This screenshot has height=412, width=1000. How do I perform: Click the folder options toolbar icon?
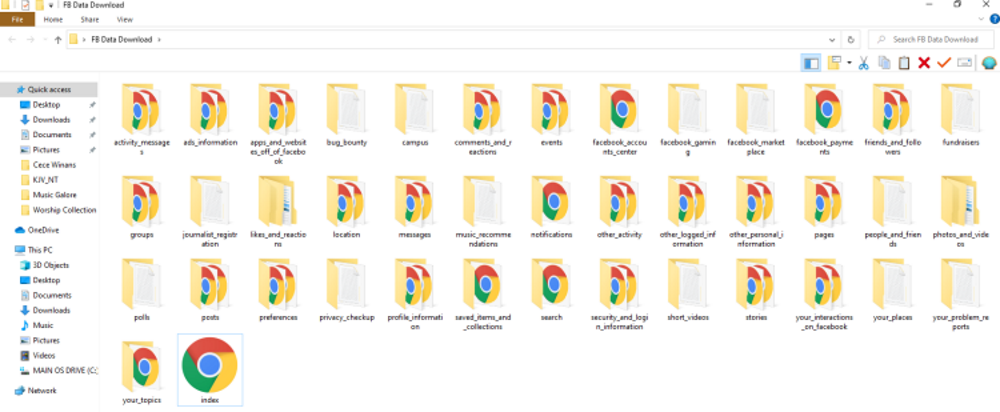pos(834,63)
